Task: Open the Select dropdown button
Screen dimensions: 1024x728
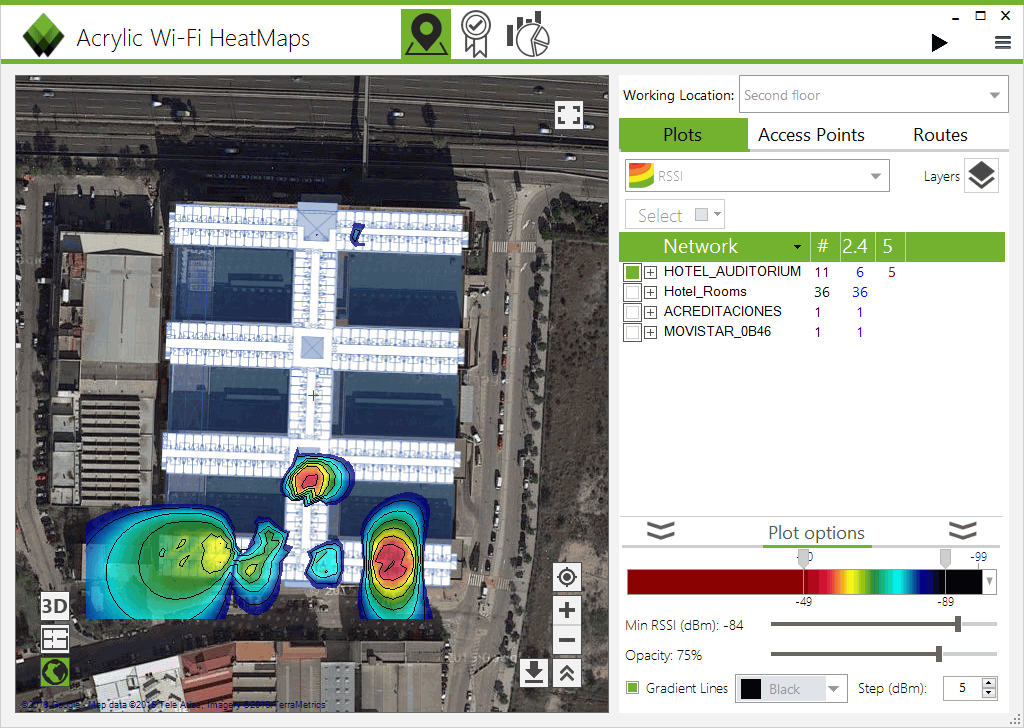Action: tap(675, 215)
